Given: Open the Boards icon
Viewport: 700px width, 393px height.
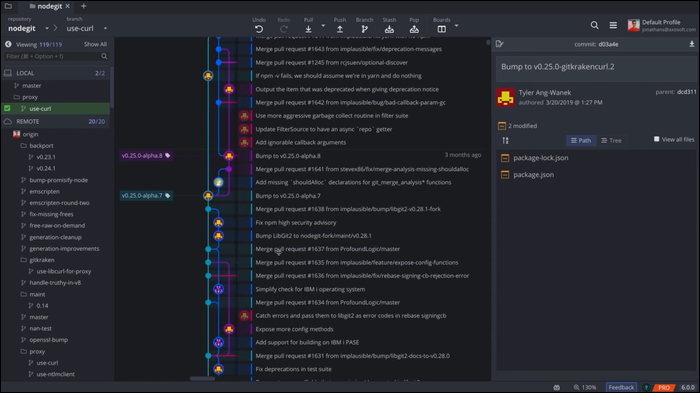Looking at the screenshot, I should click(442, 29).
